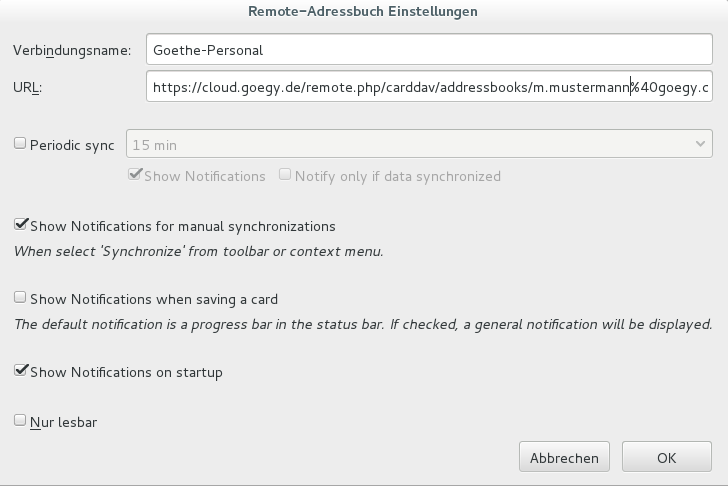Click the greyed-out Show Notifications checkbox
This screenshot has width=728, height=486.
point(135,175)
